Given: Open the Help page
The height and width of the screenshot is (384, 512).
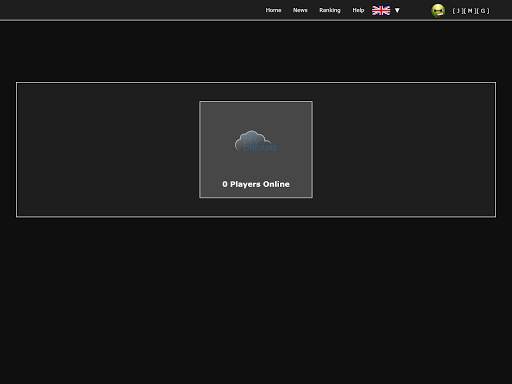Looking at the screenshot, I should tap(358, 10).
